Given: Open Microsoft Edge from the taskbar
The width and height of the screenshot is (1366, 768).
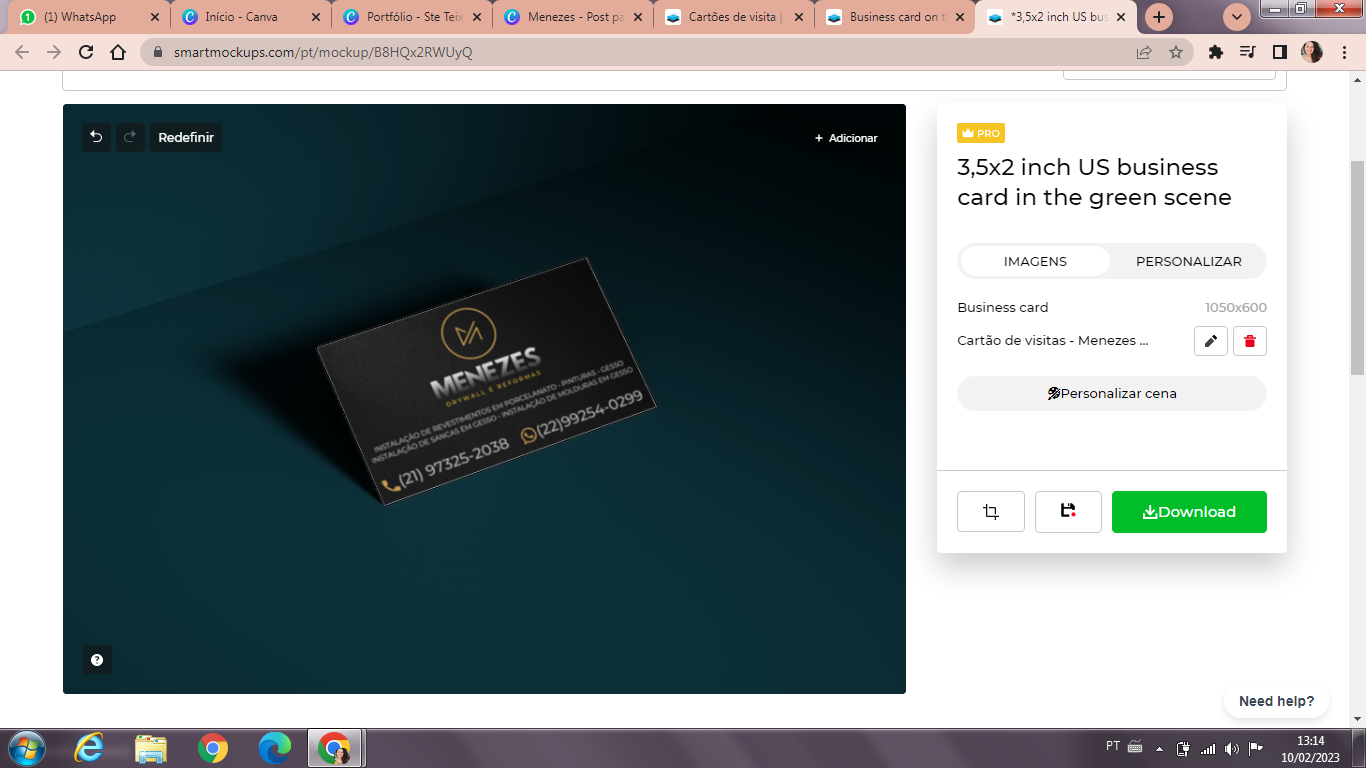Looking at the screenshot, I should point(275,748).
